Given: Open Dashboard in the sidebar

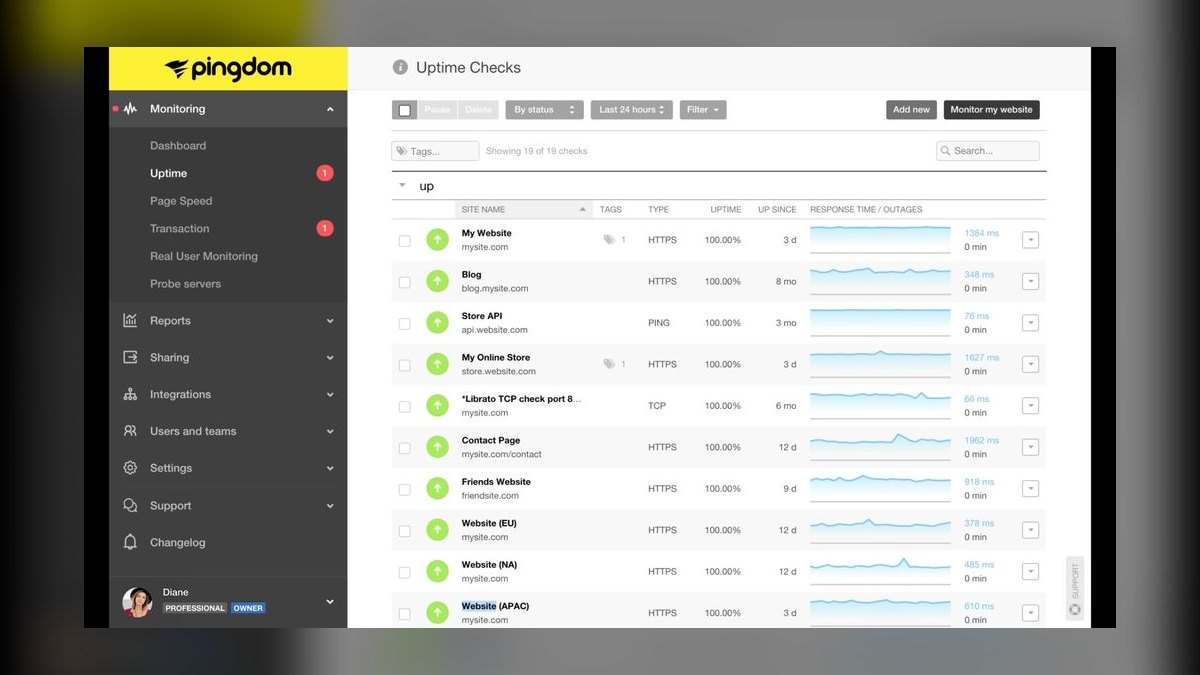Looking at the screenshot, I should coord(178,146).
